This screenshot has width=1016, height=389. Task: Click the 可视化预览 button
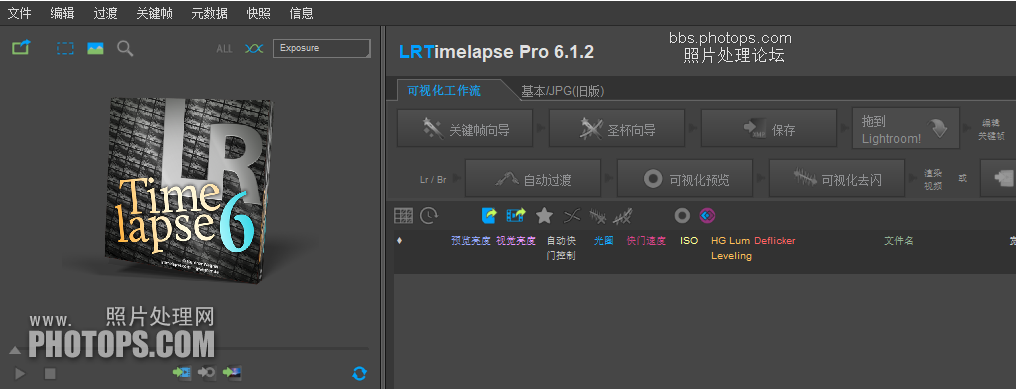coord(685,178)
